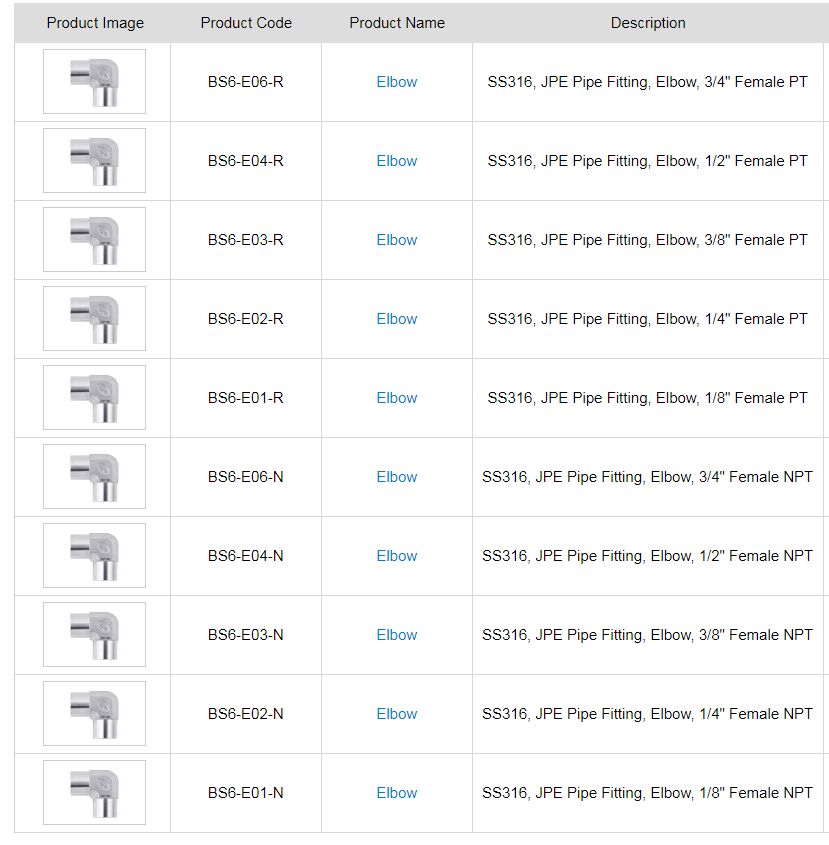Screen dimensions: 829x845
Task: Follow the Elbow link in the BS6-E04-R row
Action: (x=397, y=161)
